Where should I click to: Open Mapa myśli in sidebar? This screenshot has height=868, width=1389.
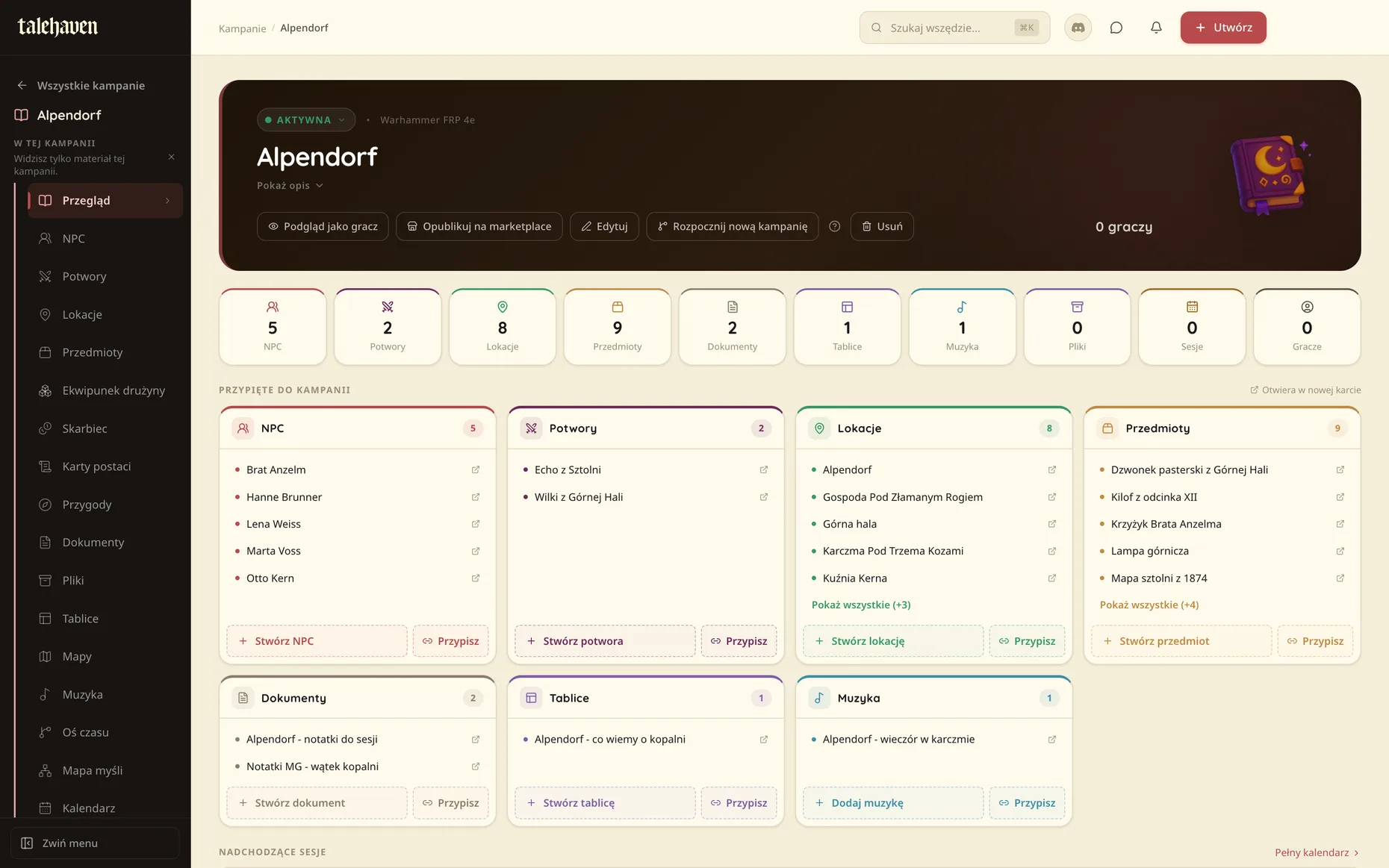pyautogui.click(x=105, y=770)
